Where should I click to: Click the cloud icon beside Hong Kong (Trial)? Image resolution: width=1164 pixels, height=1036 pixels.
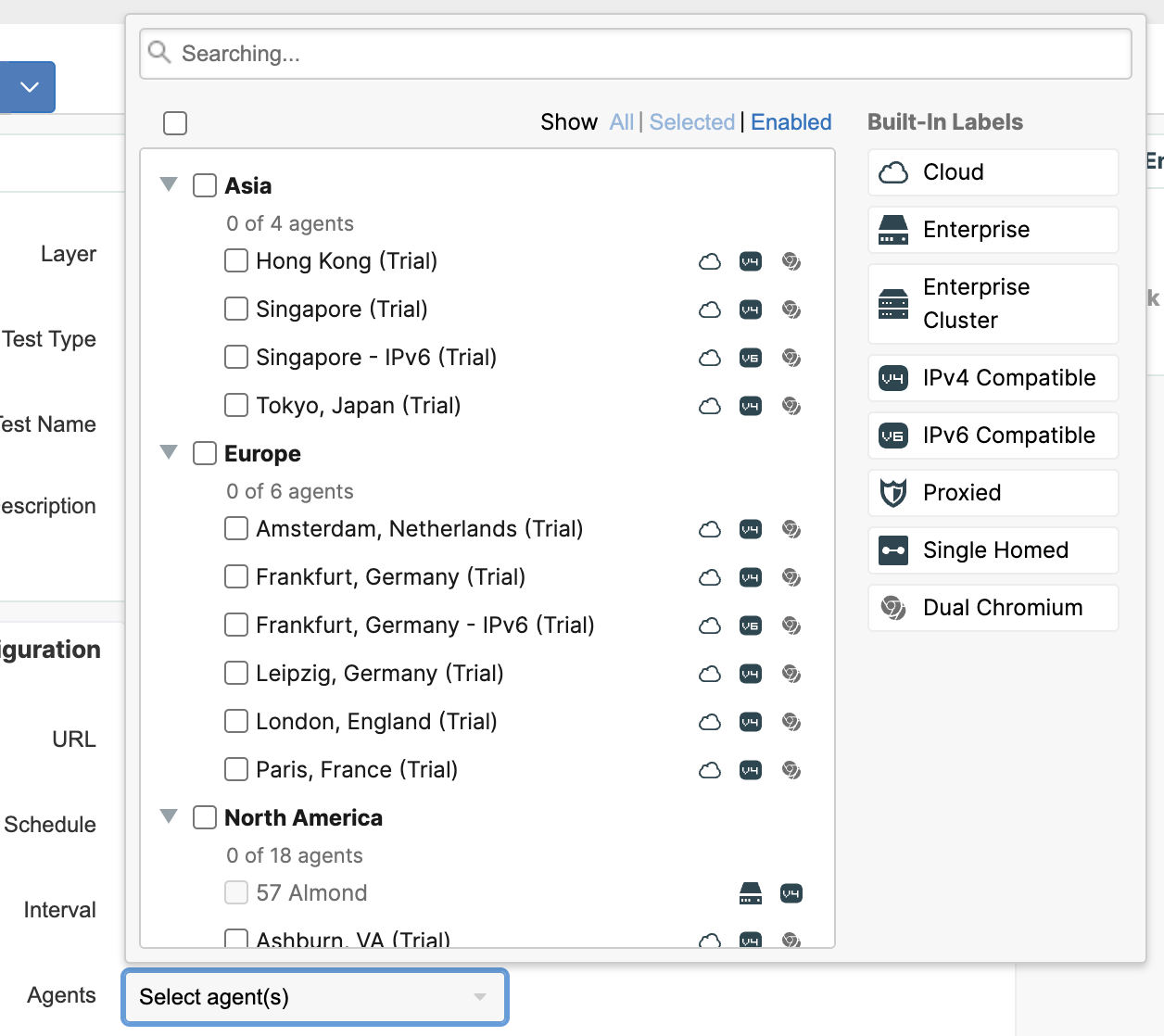pos(710,261)
